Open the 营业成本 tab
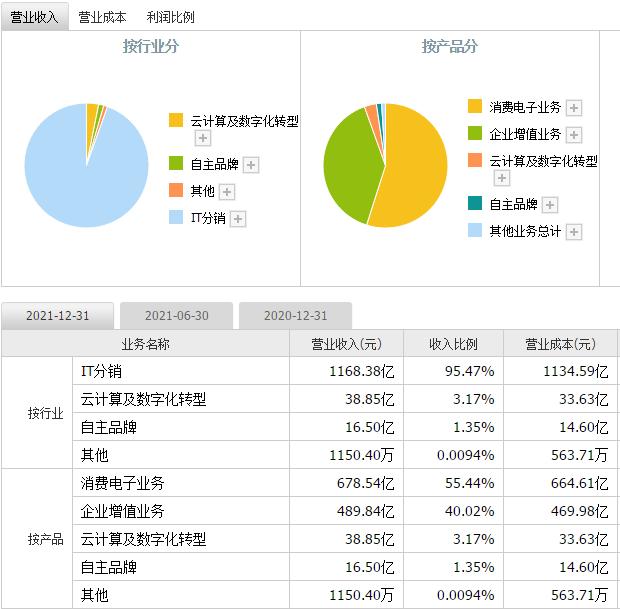Screen dimensions: 620x609 pos(102,17)
